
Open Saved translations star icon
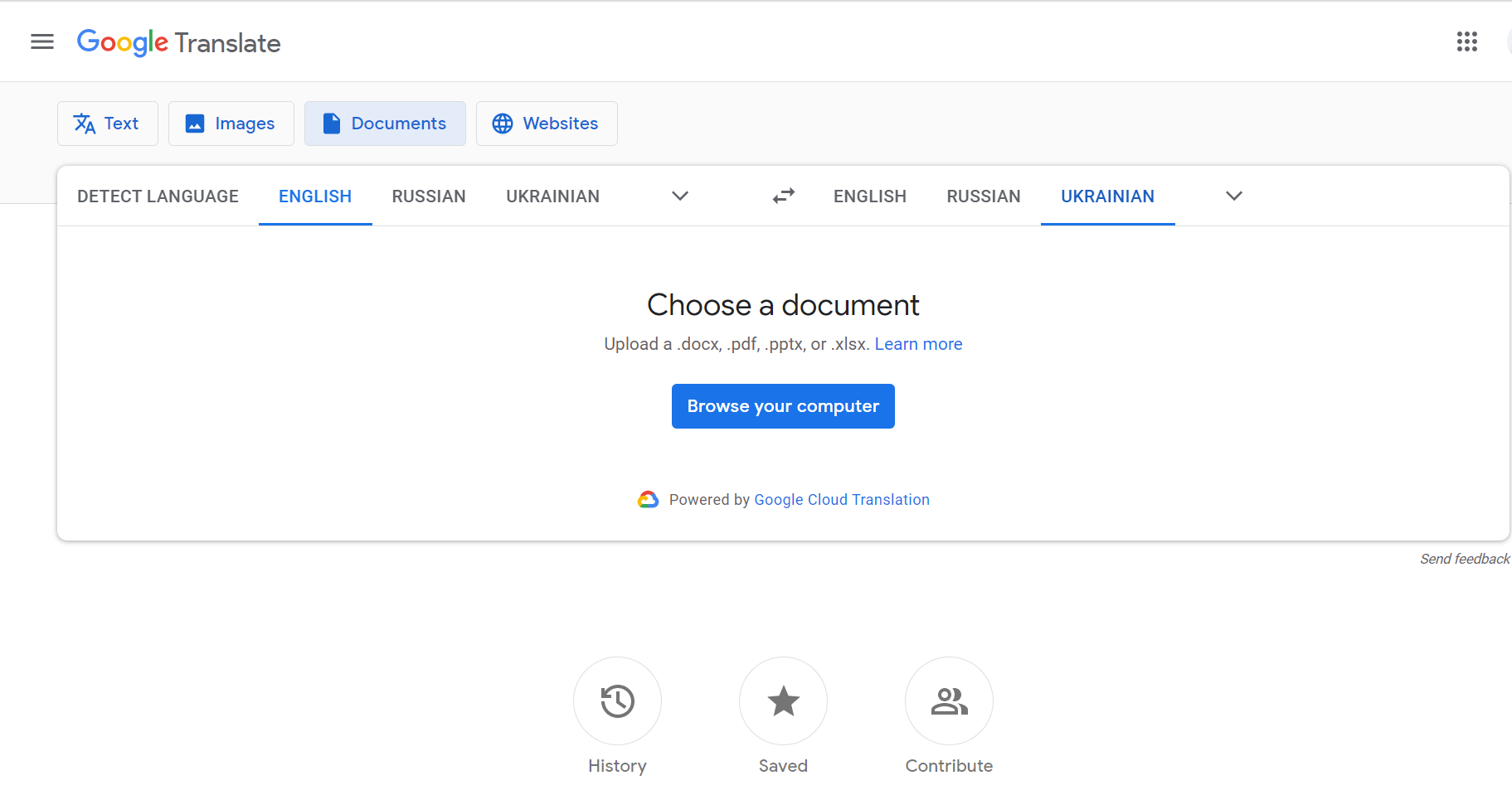coord(783,701)
